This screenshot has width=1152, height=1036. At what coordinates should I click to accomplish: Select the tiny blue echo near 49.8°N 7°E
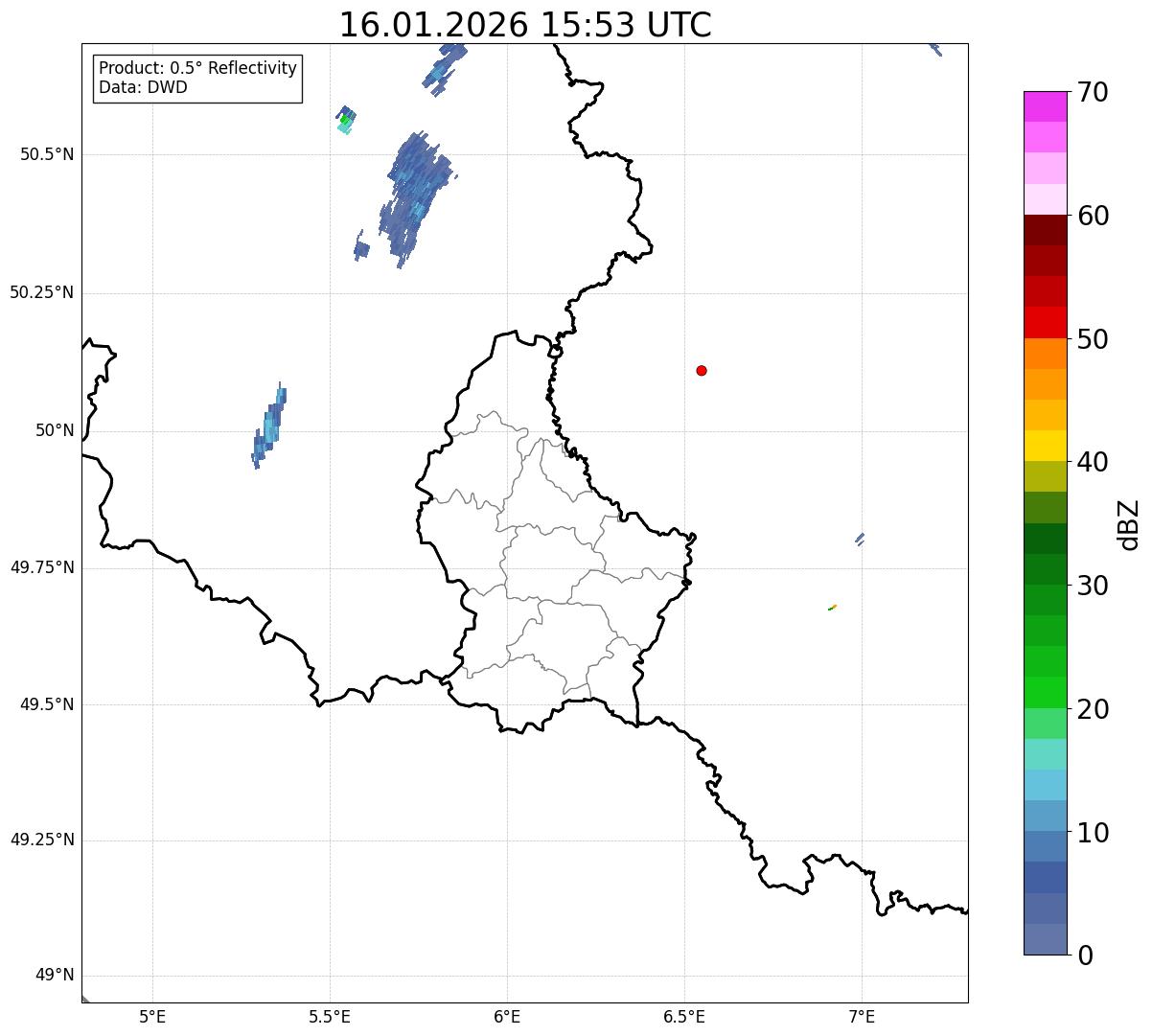pyautogui.click(x=860, y=540)
